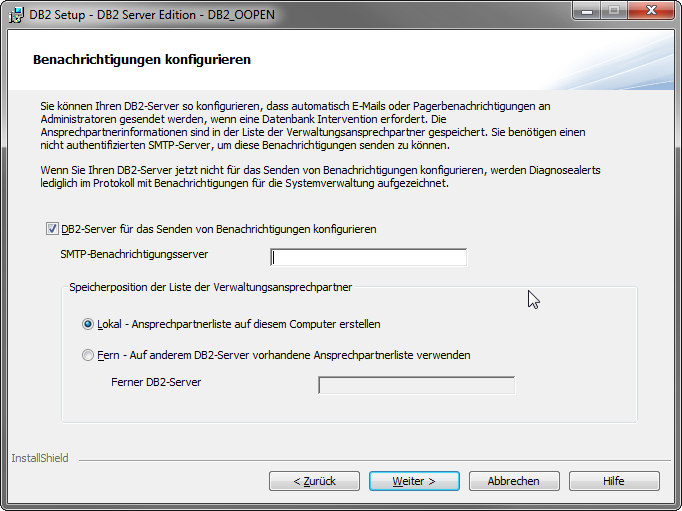
Task: Click the DB2 Setup title bar icon
Action: (x=16, y=15)
